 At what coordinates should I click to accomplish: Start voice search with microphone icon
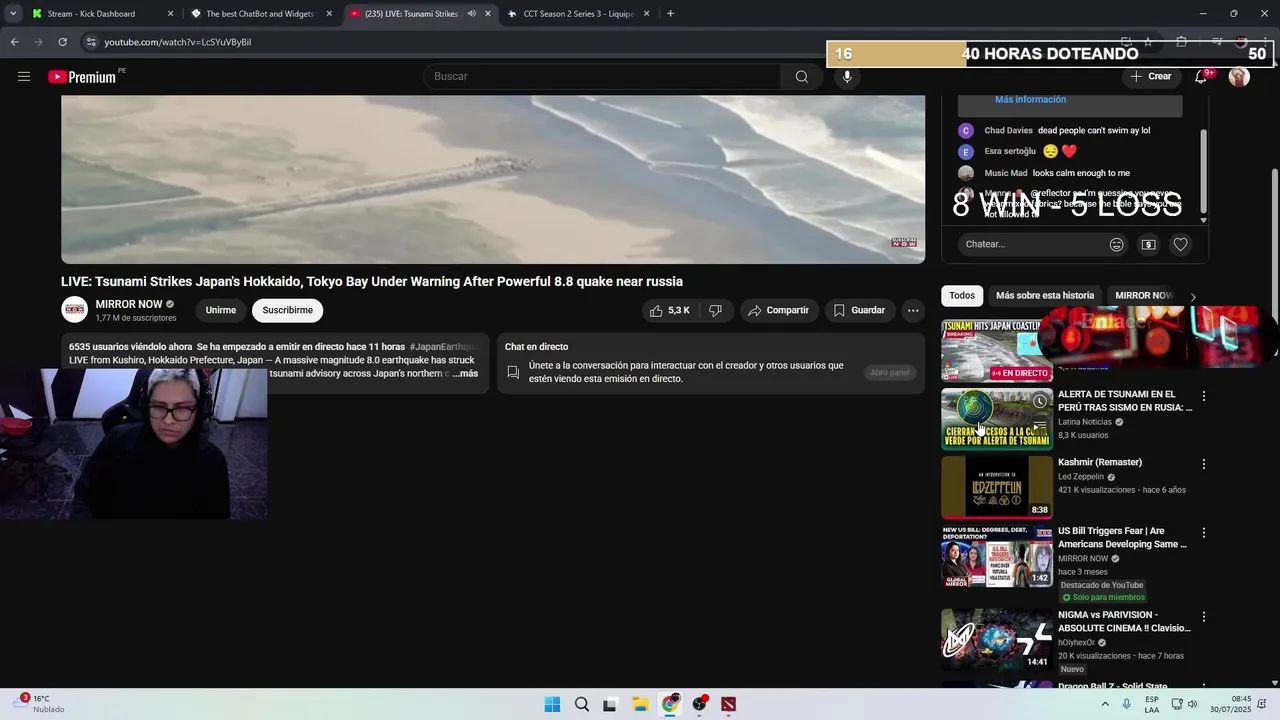847,76
